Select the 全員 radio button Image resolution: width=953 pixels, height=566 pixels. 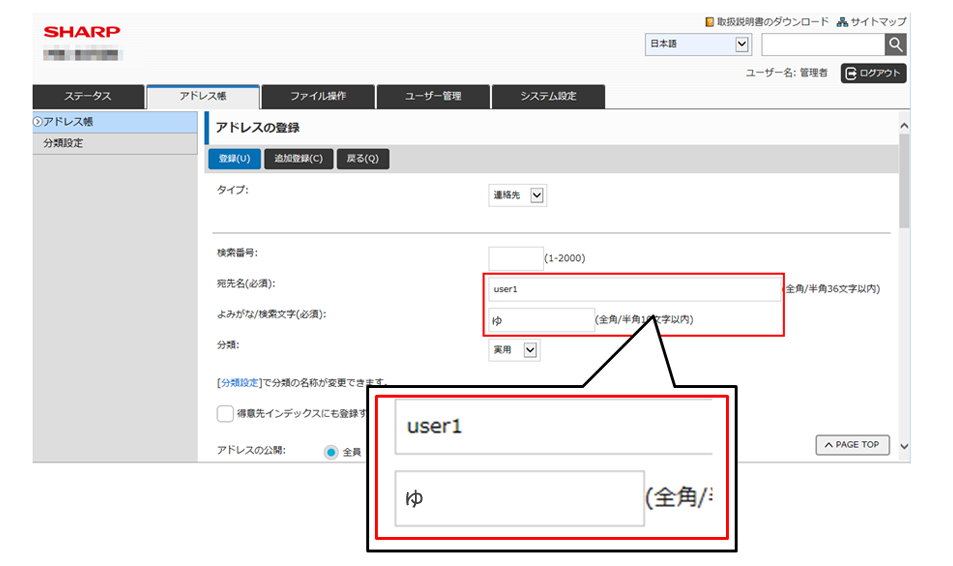pyautogui.click(x=331, y=452)
